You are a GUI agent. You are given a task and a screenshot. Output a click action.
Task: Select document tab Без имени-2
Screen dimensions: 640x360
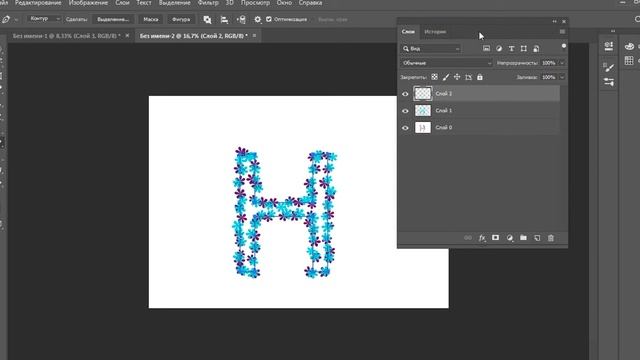pyautogui.click(x=193, y=36)
